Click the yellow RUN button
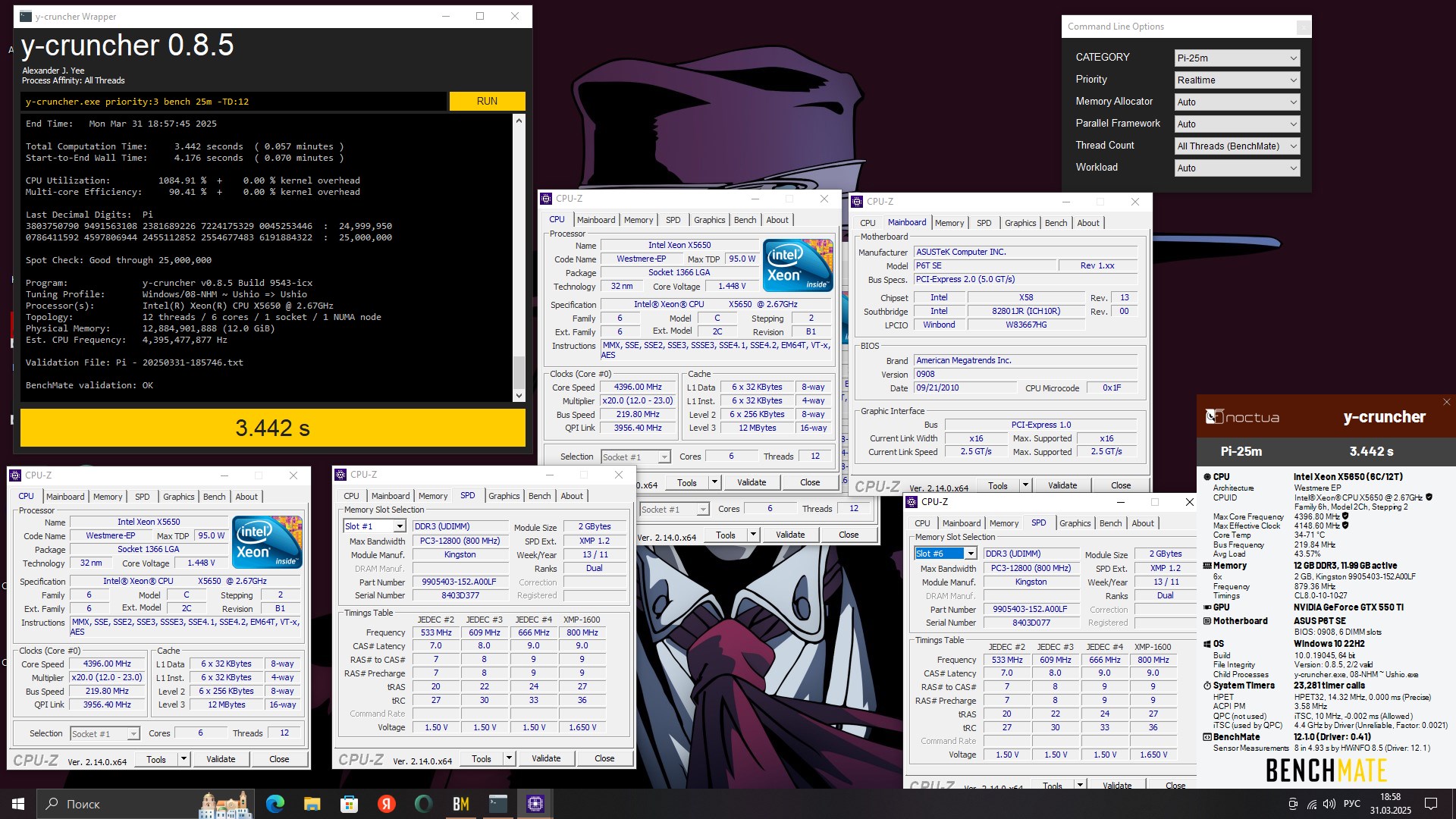The width and height of the screenshot is (1456, 819). point(487,101)
